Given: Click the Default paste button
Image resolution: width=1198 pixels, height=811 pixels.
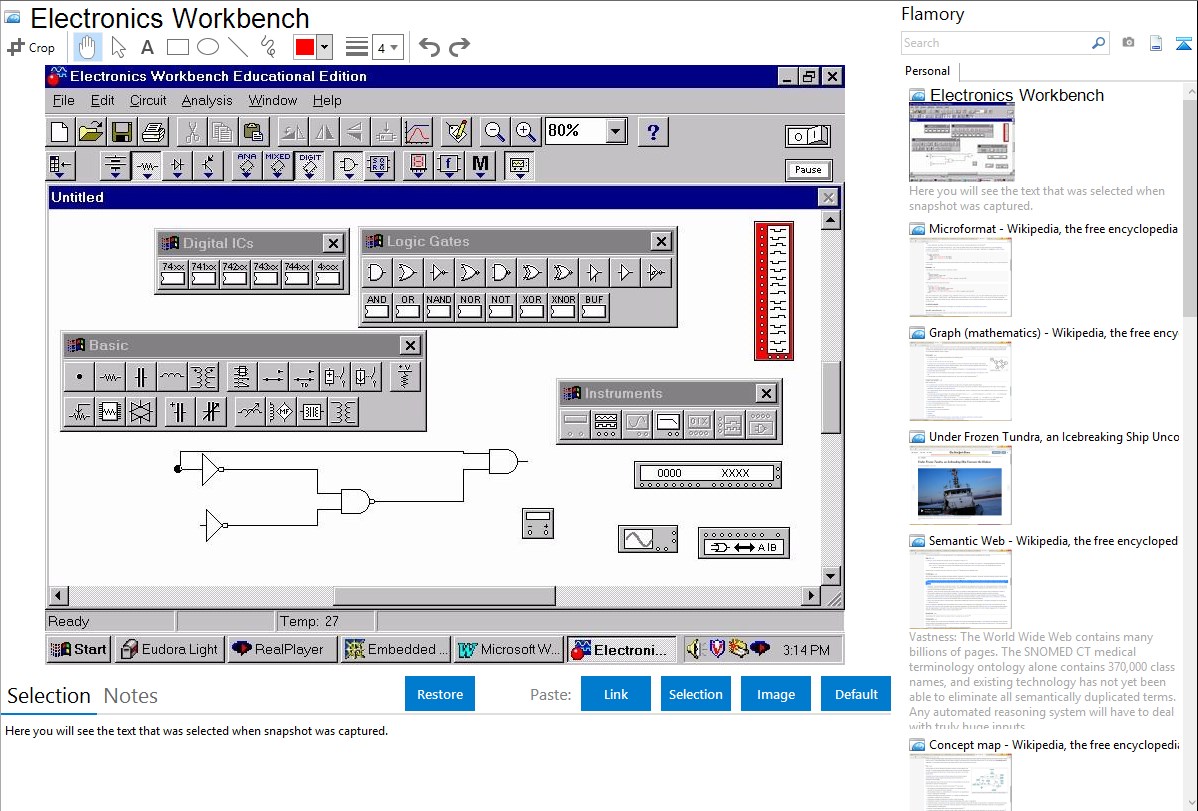Looking at the screenshot, I should pos(856,694).
